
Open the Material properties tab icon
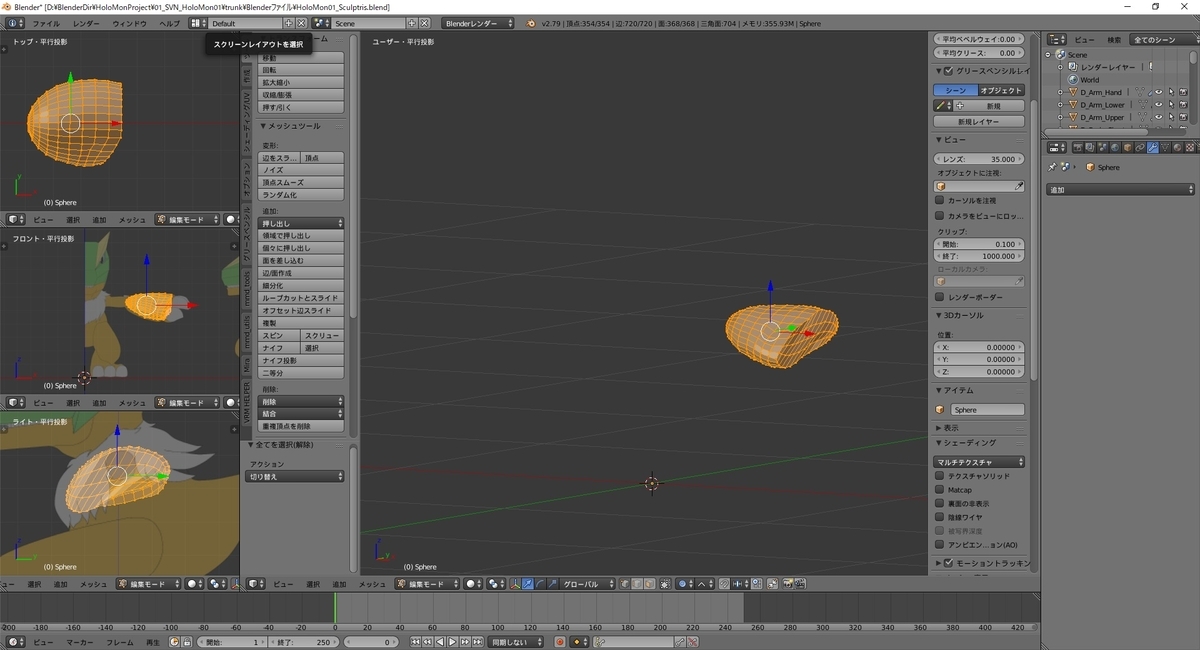1177,147
